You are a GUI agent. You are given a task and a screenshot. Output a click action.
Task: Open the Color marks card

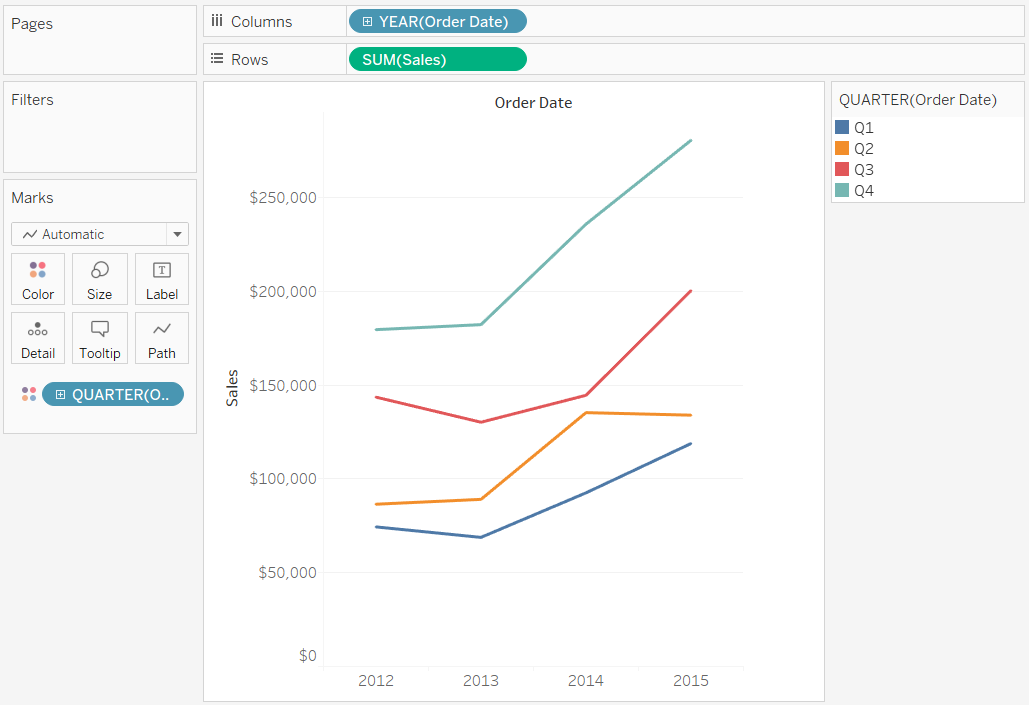(x=38, y=279)
